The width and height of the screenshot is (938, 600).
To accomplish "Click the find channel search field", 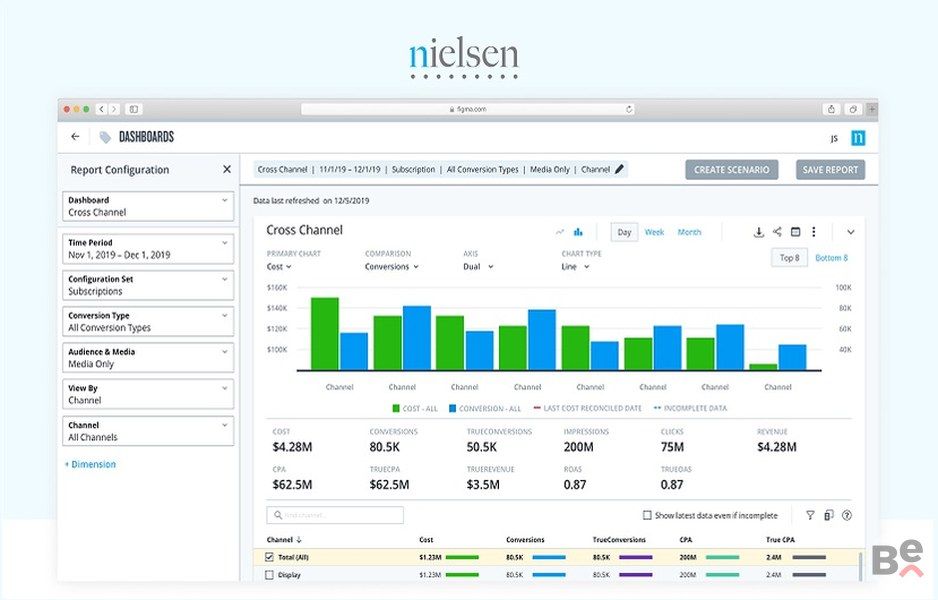I will tap(335, 515).
